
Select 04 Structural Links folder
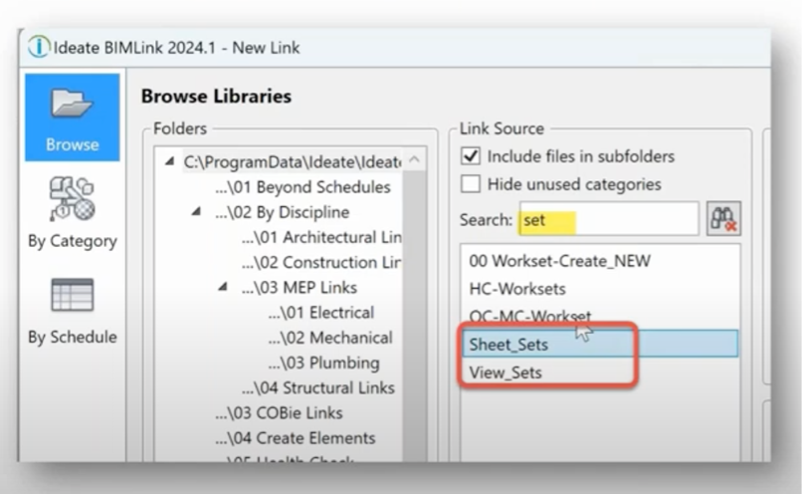click(318, 388)
